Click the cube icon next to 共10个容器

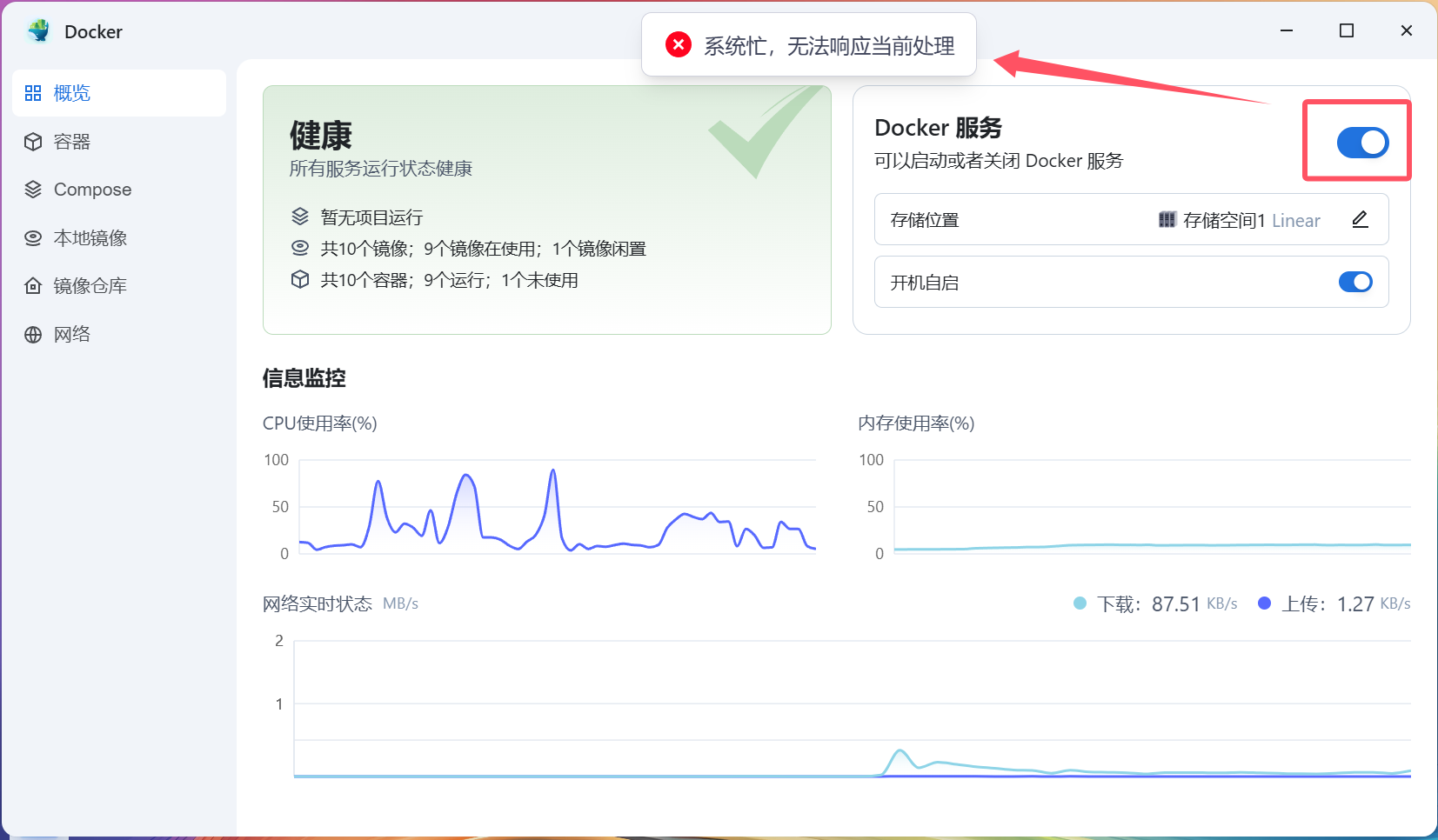point(300,279)
